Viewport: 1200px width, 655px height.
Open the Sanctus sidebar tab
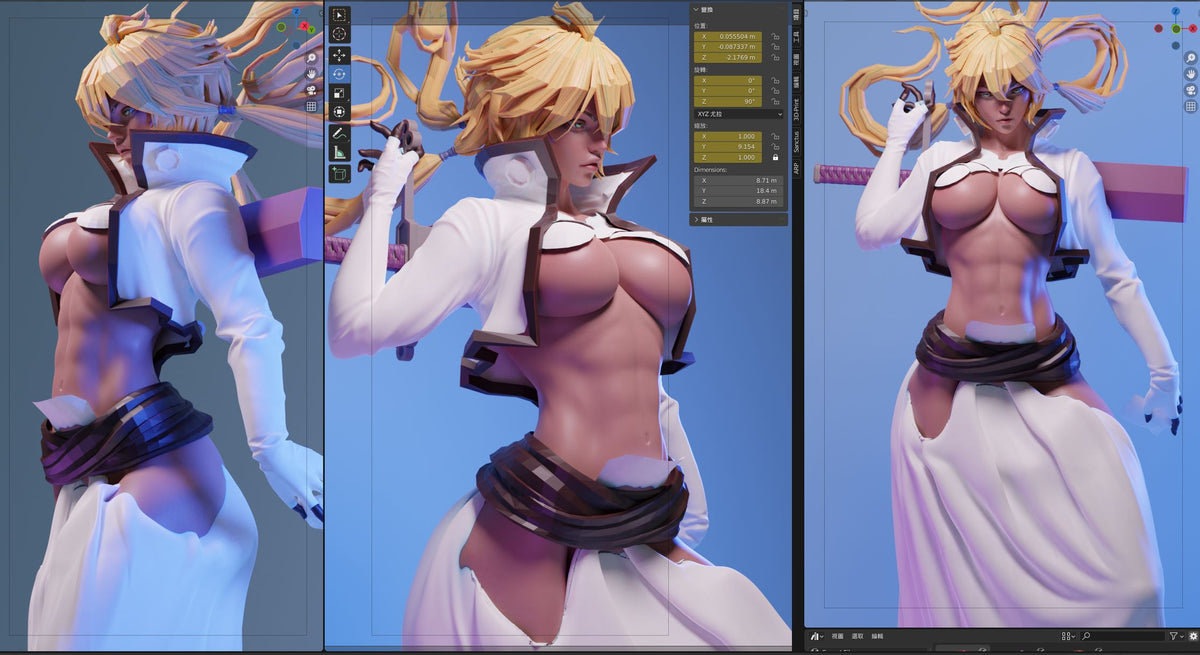tap(797, 140)
